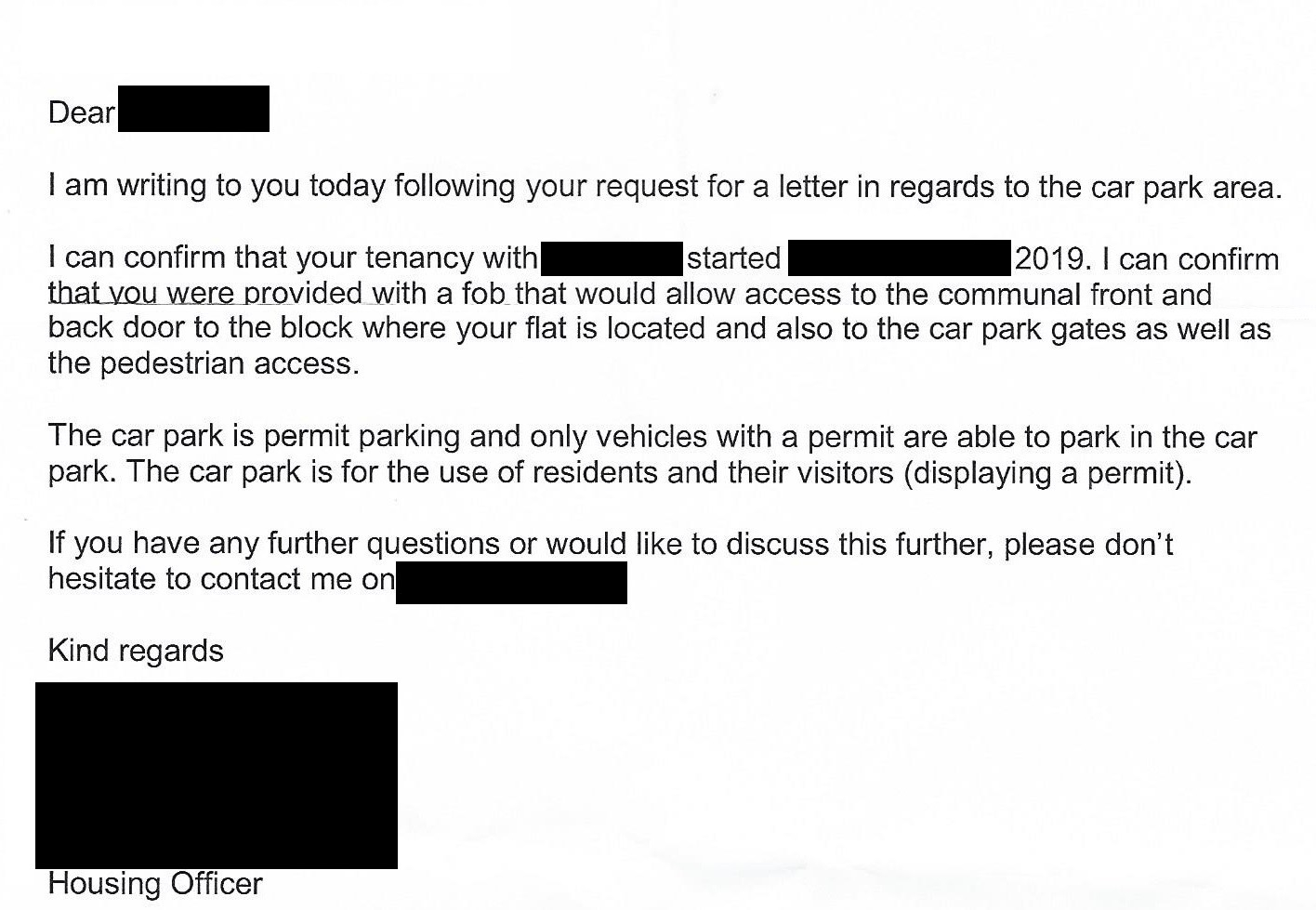The image size is (1316, 910).
Task: Click the redacted contact number block
Action: [x=511, y=581]
